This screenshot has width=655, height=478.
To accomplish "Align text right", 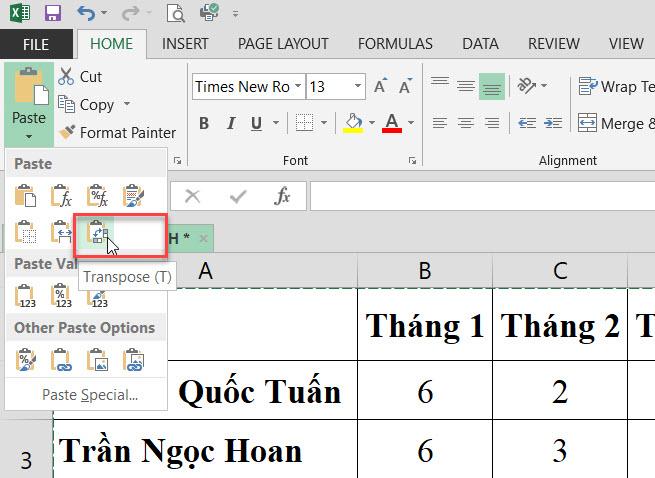I will tap(492, 123).
